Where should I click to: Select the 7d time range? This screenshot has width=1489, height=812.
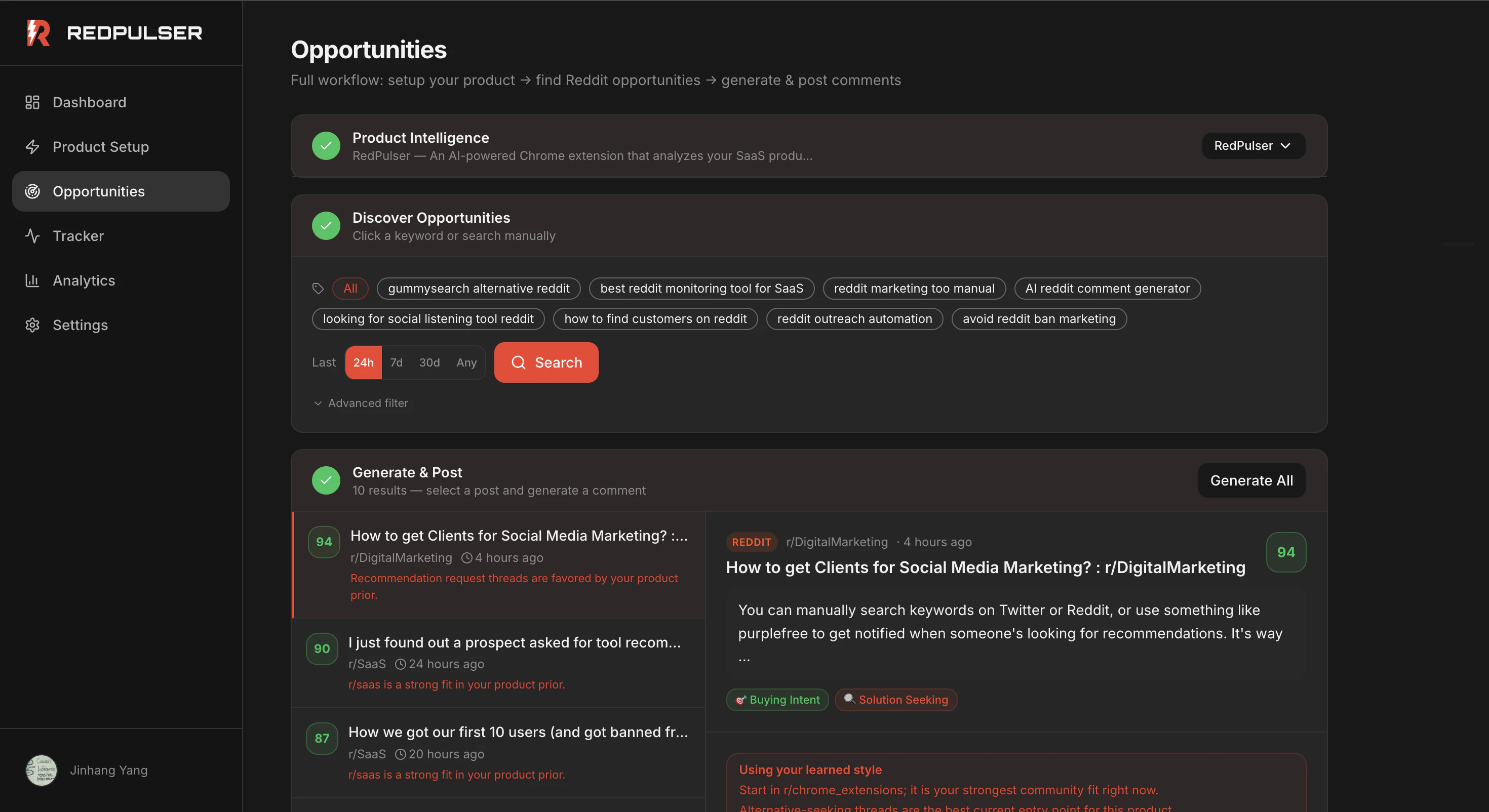pos(396,362)
